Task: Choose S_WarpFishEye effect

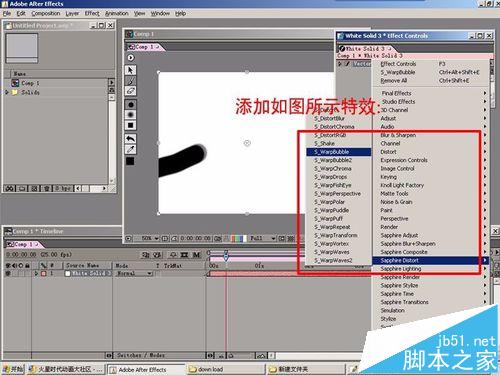Action: tap(339, 185)
